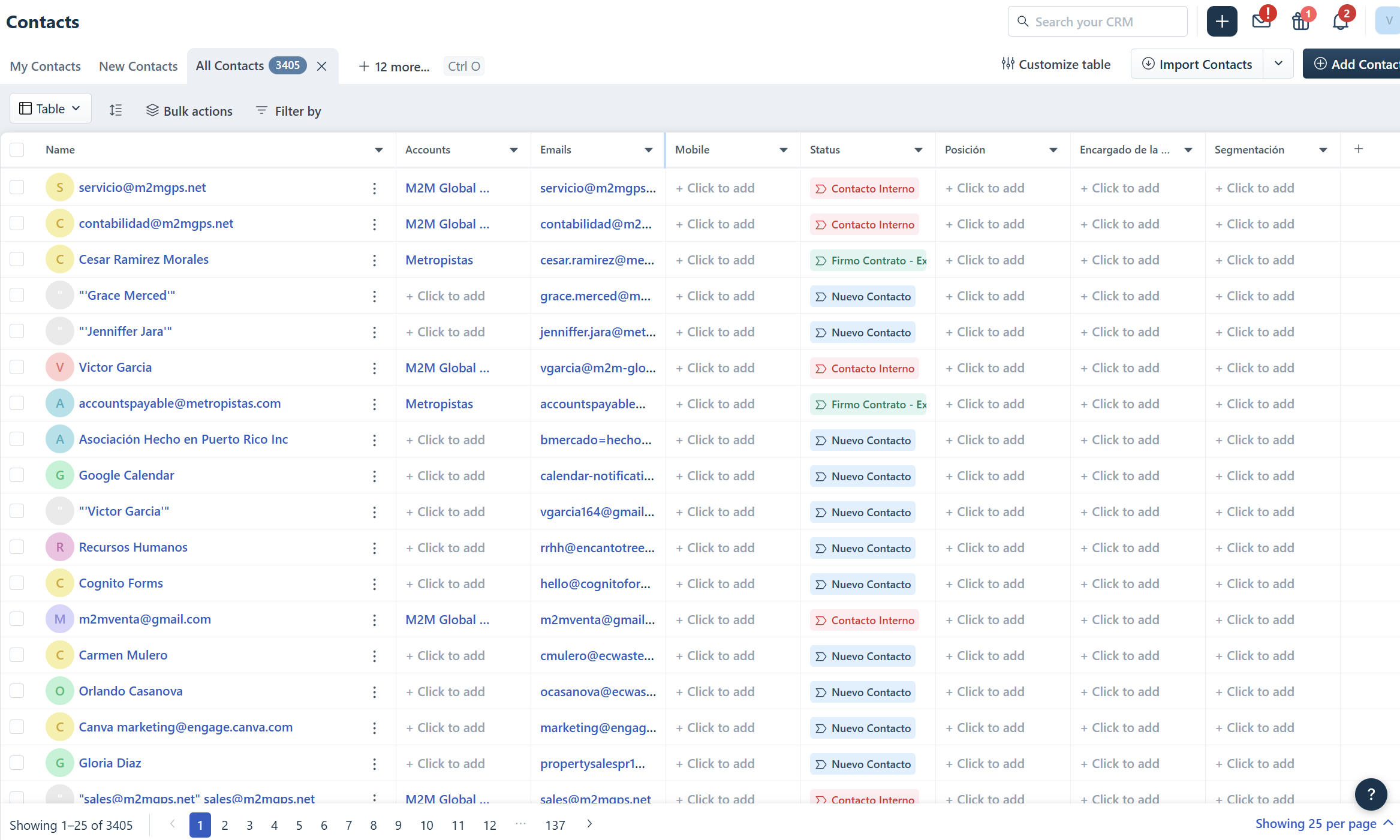Click the row-height sort icon next to Table
Screen dimensions: 1400x840
point(116,110)
